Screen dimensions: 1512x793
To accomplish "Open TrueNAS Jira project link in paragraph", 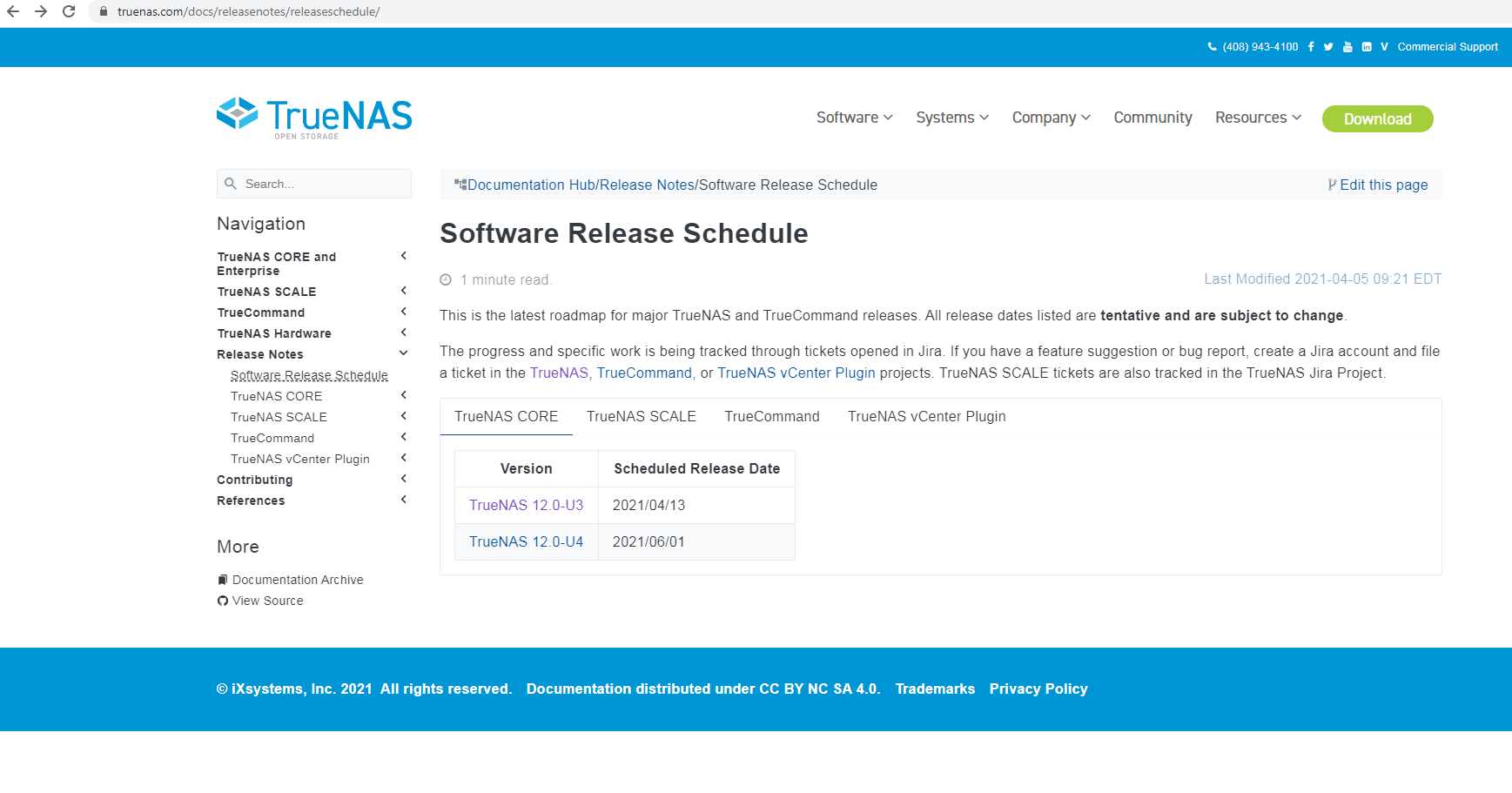I will 559,373.
